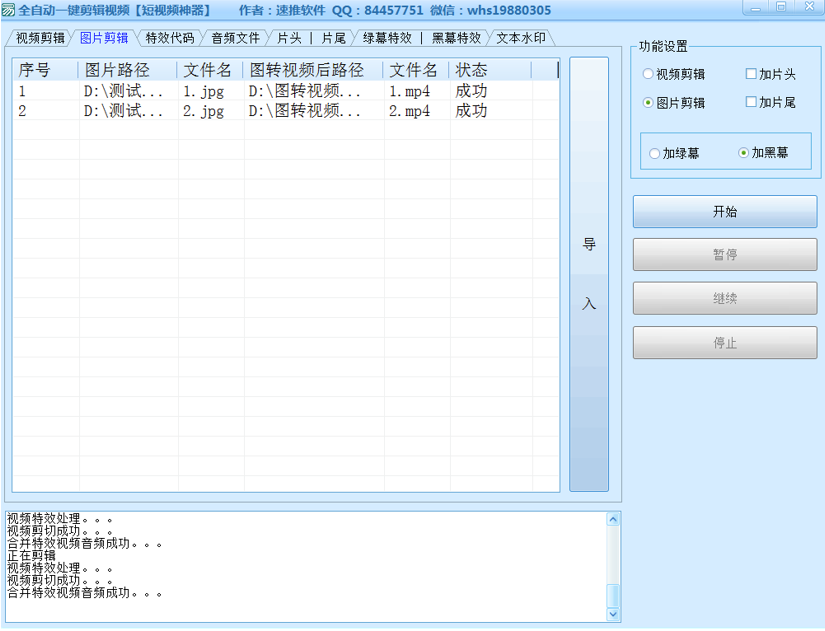The image size is (825, 631).
Task: Click the 状态 column header
Action: point(472,70)
